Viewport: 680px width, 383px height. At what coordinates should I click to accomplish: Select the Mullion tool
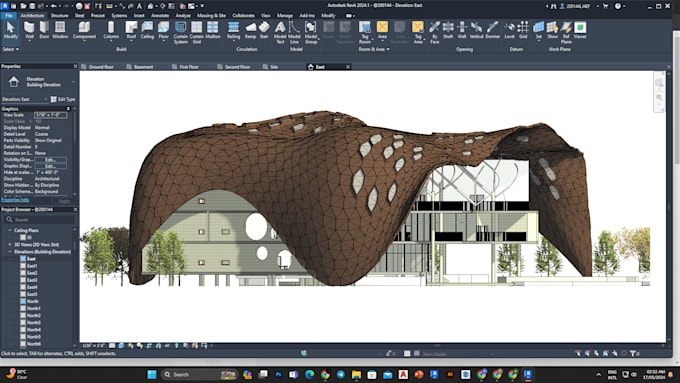click(212, 30)
